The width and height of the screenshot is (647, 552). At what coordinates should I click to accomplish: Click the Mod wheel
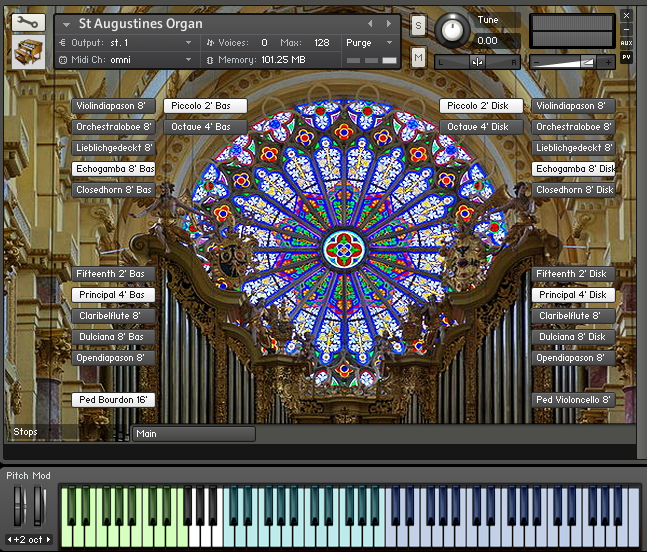click(38, 506)
